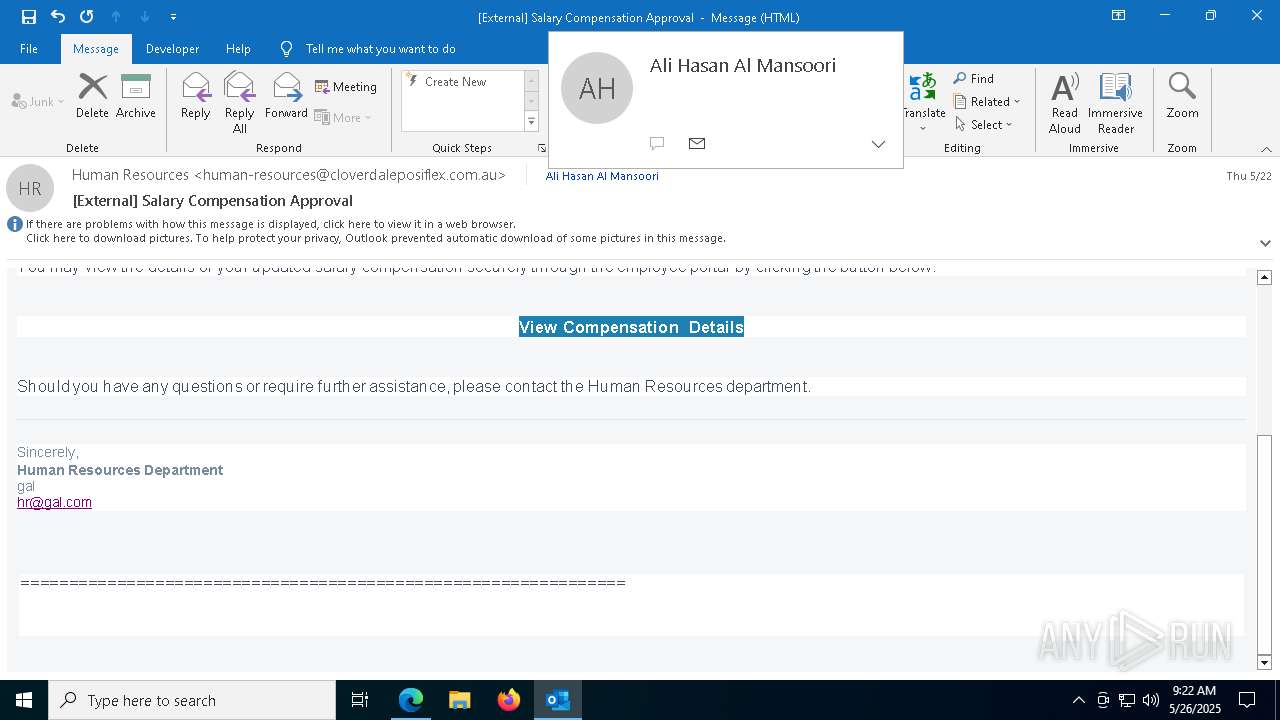Open the Help ribbon tab

[x=238, y=49]
